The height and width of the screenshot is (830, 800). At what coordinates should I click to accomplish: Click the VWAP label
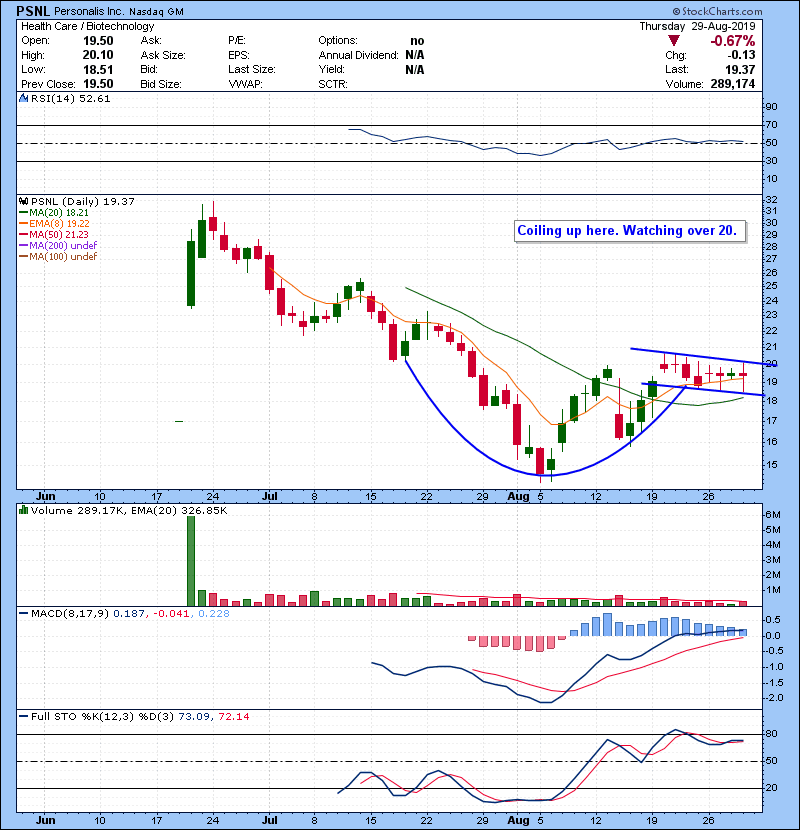[245, 84]
